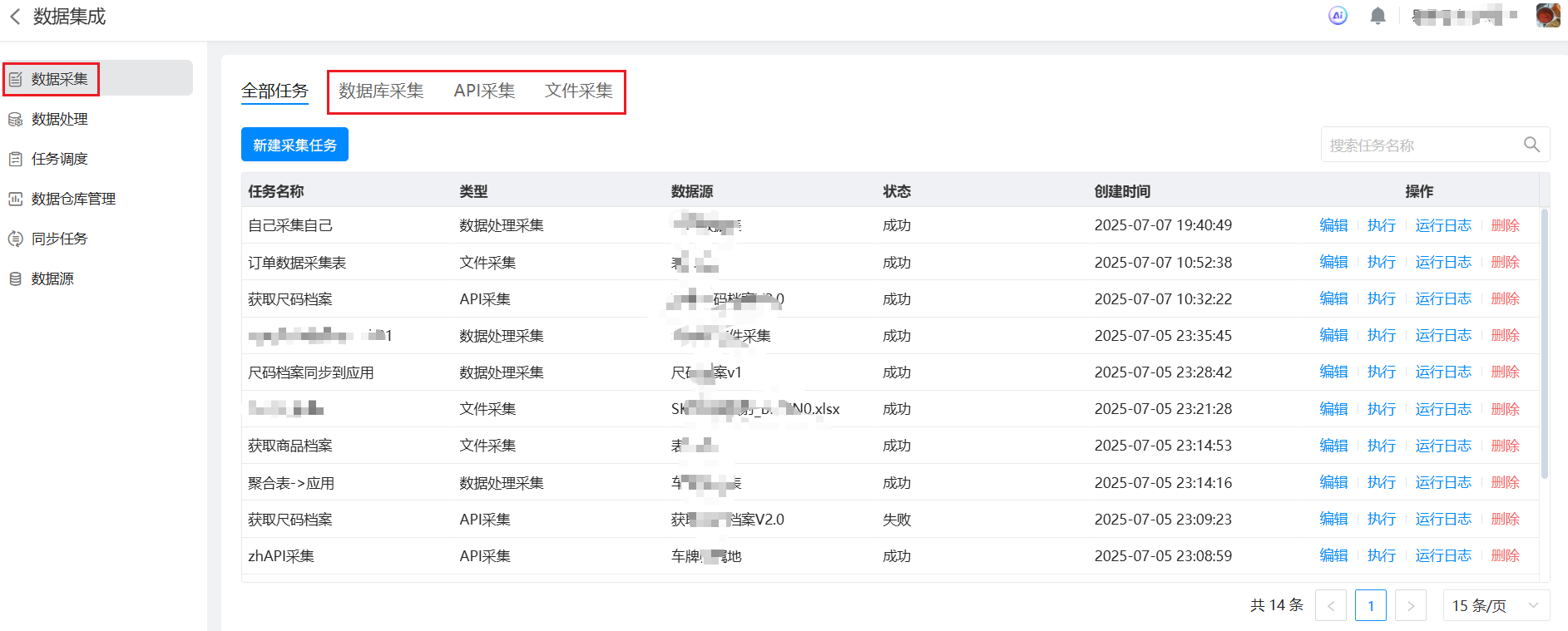The width and height of the screenshot is (1568, 631).
Task: Switch to the API采集 tab
Action: [x=484, y=91]
